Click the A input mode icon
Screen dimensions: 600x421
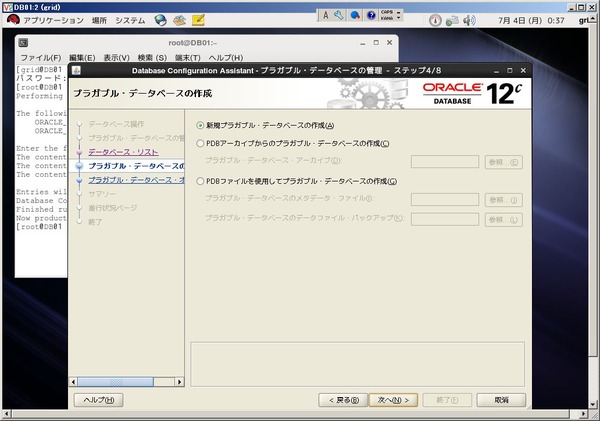pos(326,15)
